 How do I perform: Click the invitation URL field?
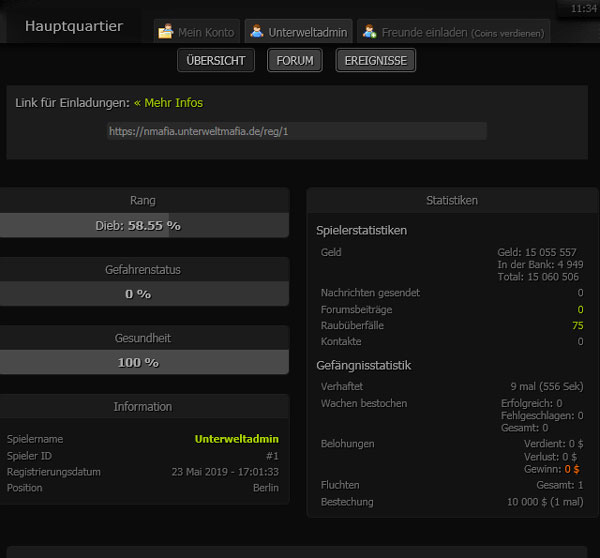(x=297, y=131)
